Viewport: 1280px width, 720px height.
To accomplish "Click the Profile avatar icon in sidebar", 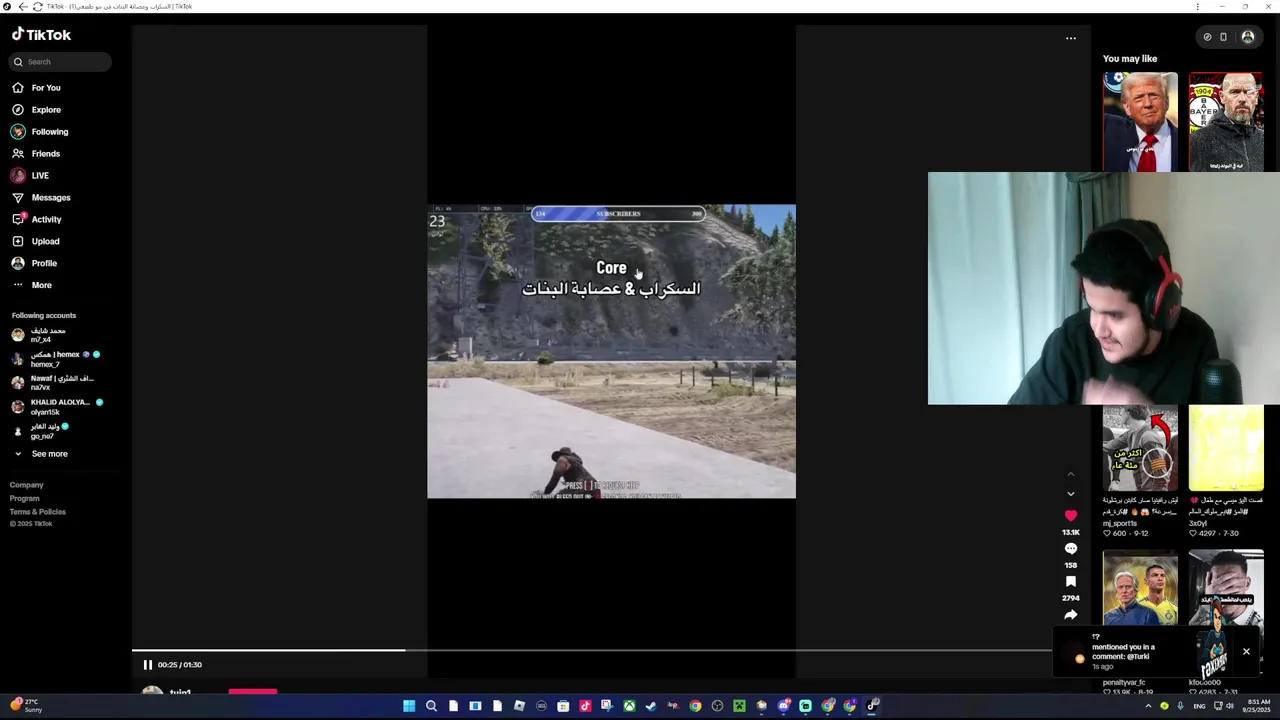I will [x=18, y=263].
